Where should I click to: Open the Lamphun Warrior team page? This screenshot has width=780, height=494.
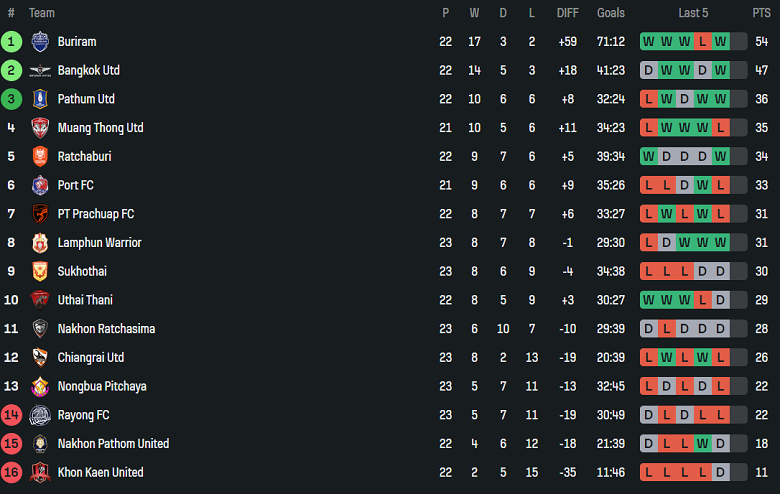[99, 243]
